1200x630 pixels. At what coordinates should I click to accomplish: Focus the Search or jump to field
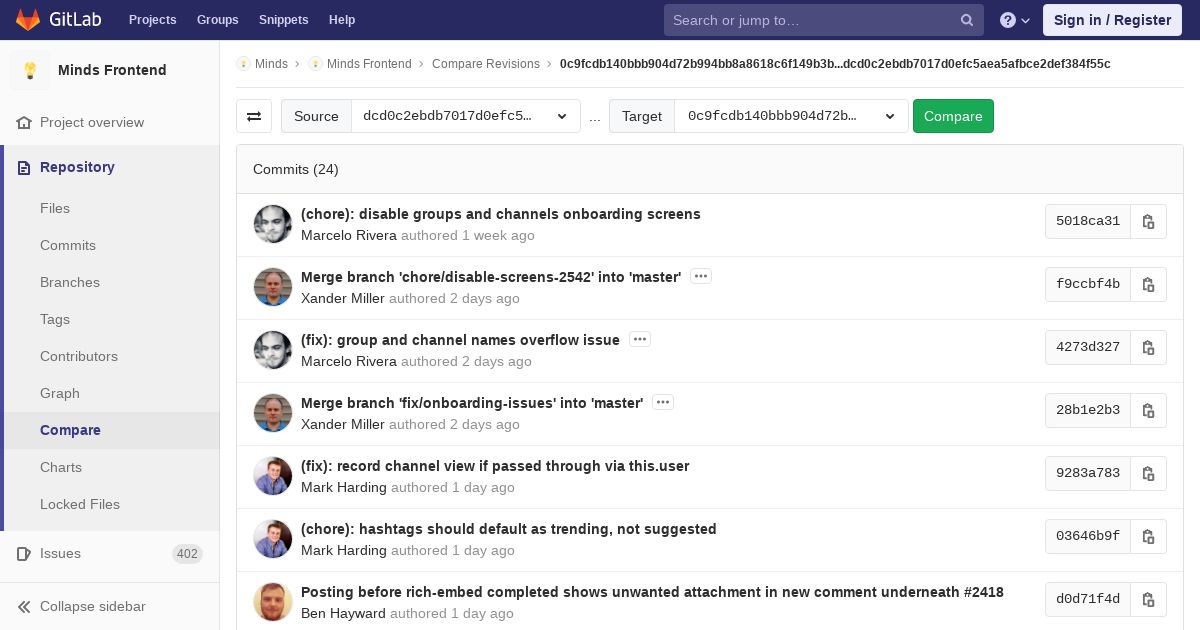click(x=810, y=20)
